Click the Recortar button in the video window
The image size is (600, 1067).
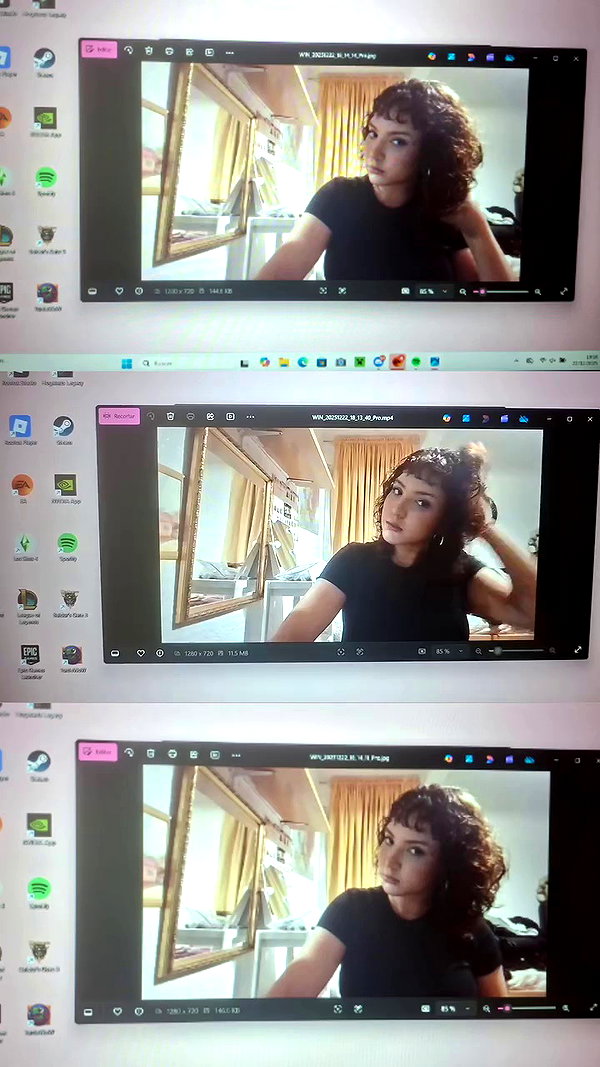pyautogui.click(x=119, y=416)
